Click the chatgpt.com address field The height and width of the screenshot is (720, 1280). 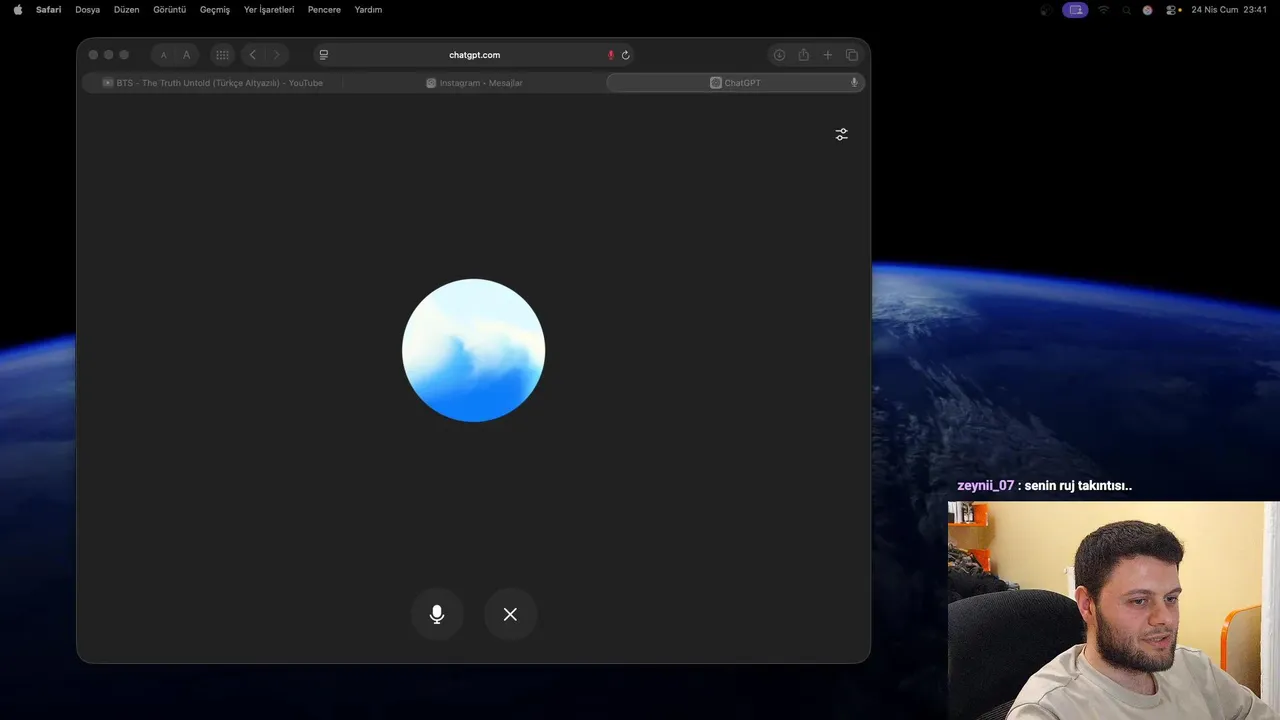[x=474, y=55]
